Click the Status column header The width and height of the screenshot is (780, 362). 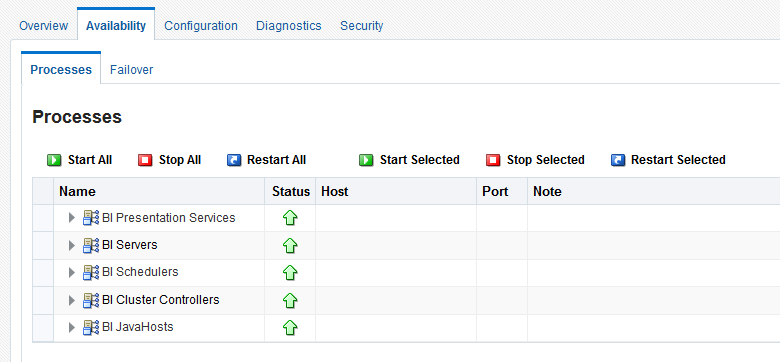(291, 191)
